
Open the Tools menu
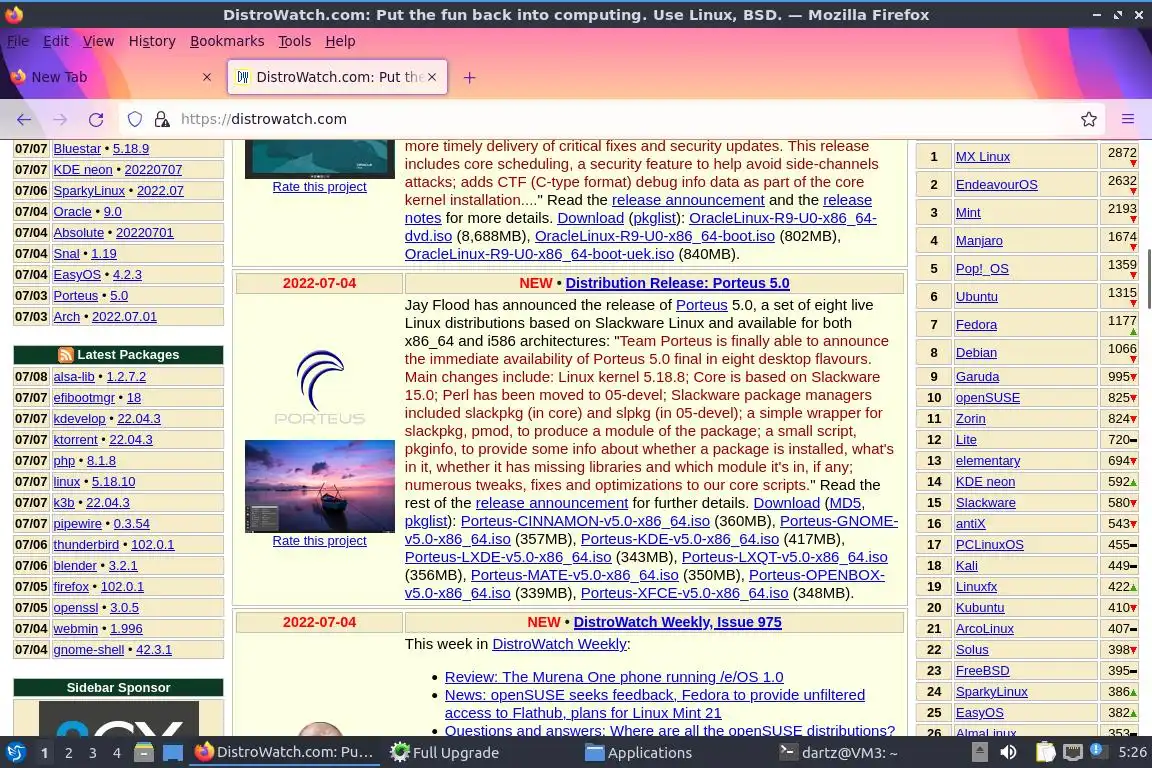295,41
